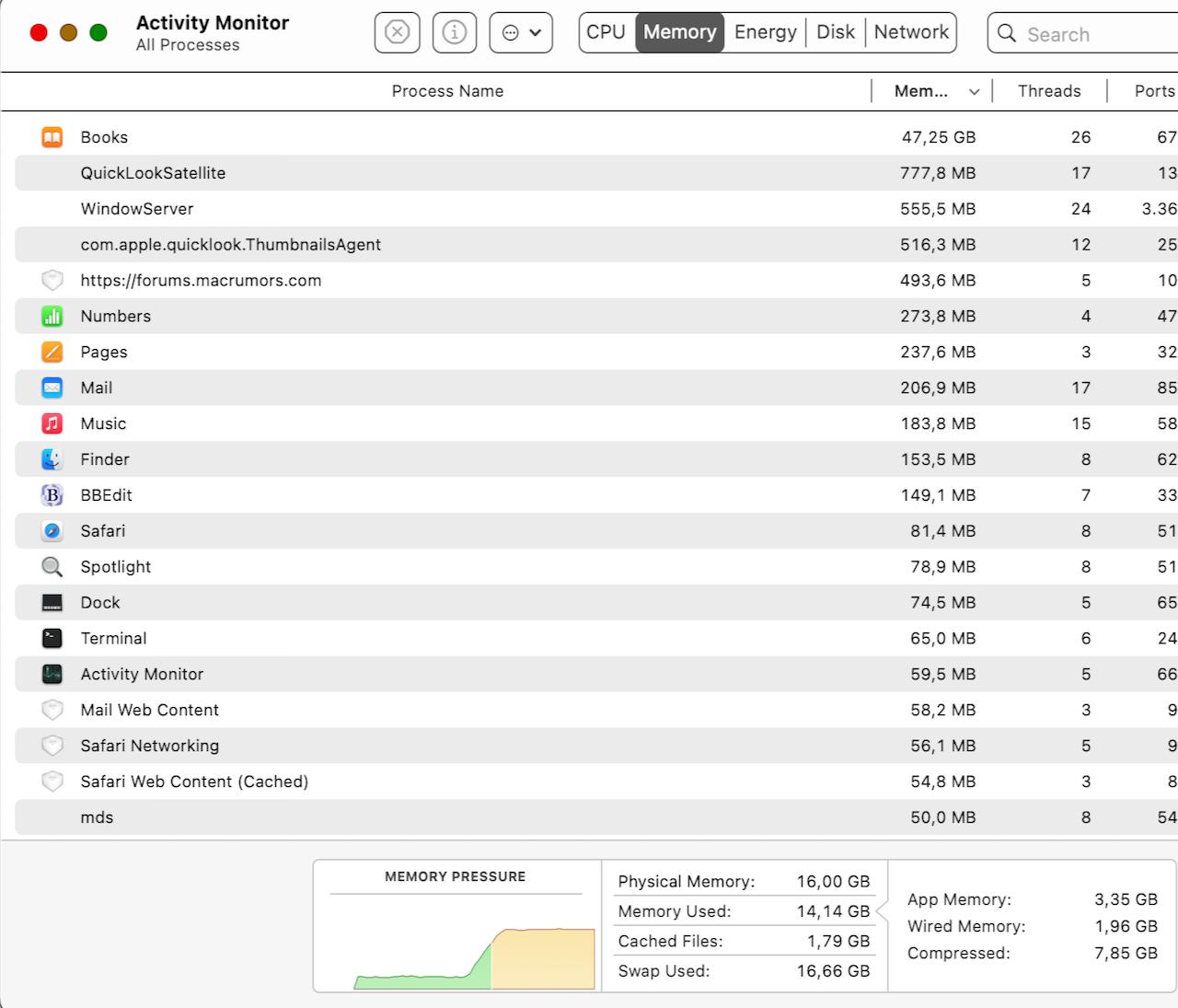Click the Terminal app icon

click(x=52, y=638)
